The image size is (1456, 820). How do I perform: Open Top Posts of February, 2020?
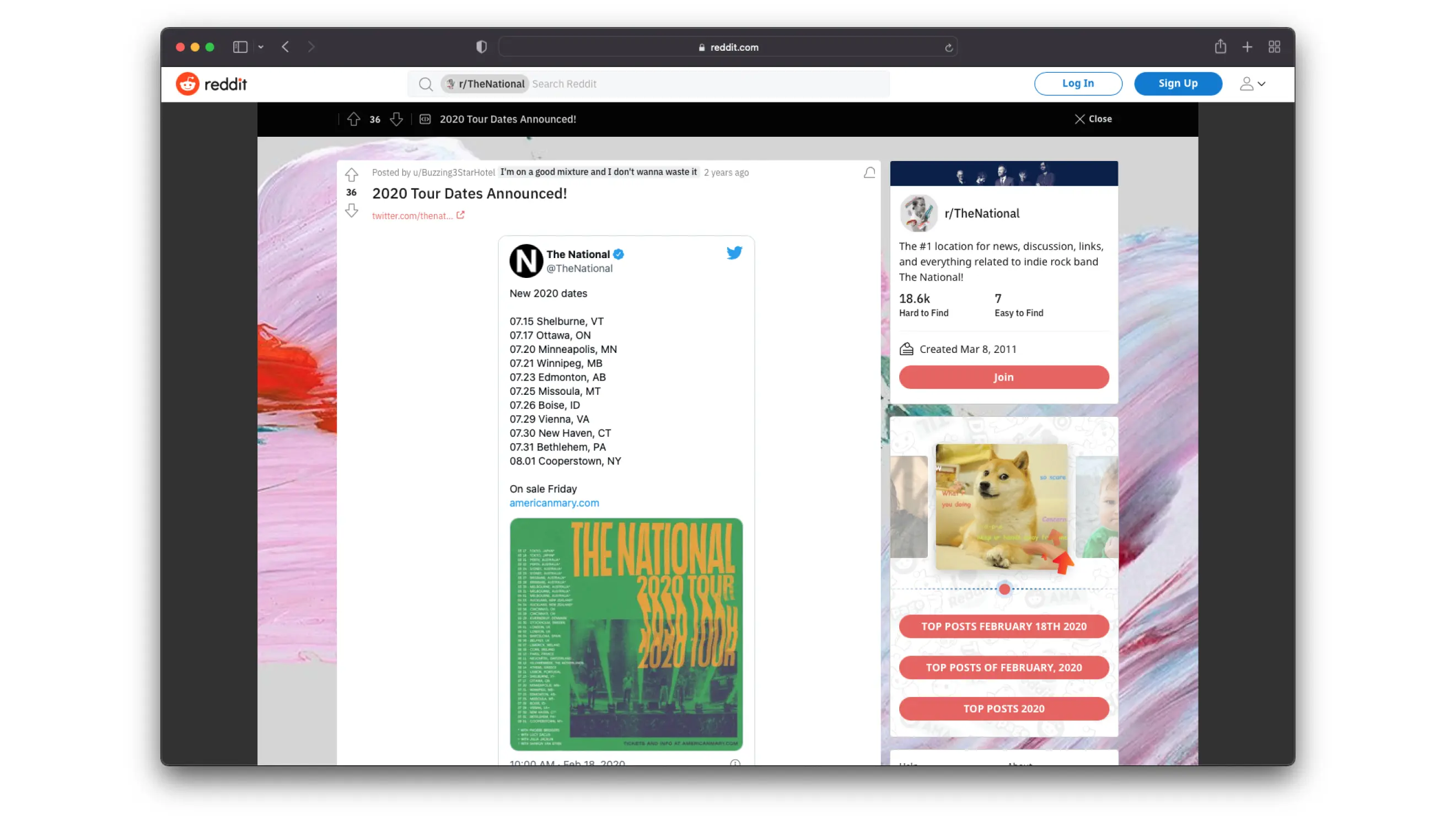(1004, 667)
